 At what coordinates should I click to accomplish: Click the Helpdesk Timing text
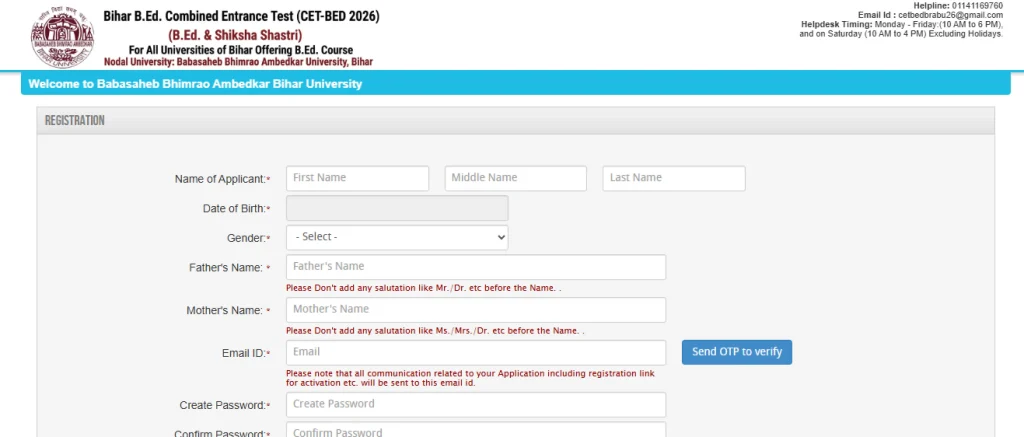point(901,29)
